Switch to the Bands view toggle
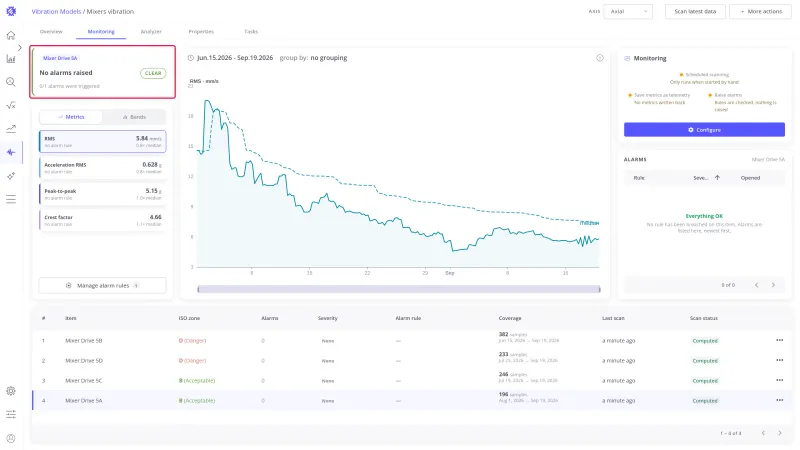Viewport: 800px width, 450px height. click(134, 117)
